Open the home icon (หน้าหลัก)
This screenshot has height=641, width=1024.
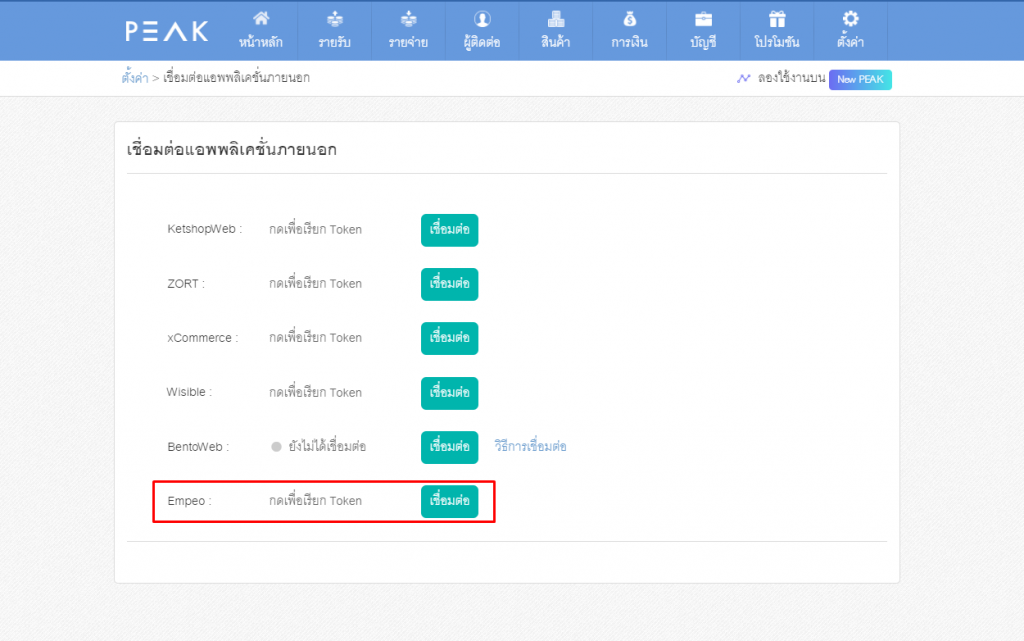pyautogui.click(x=261, y=19)
